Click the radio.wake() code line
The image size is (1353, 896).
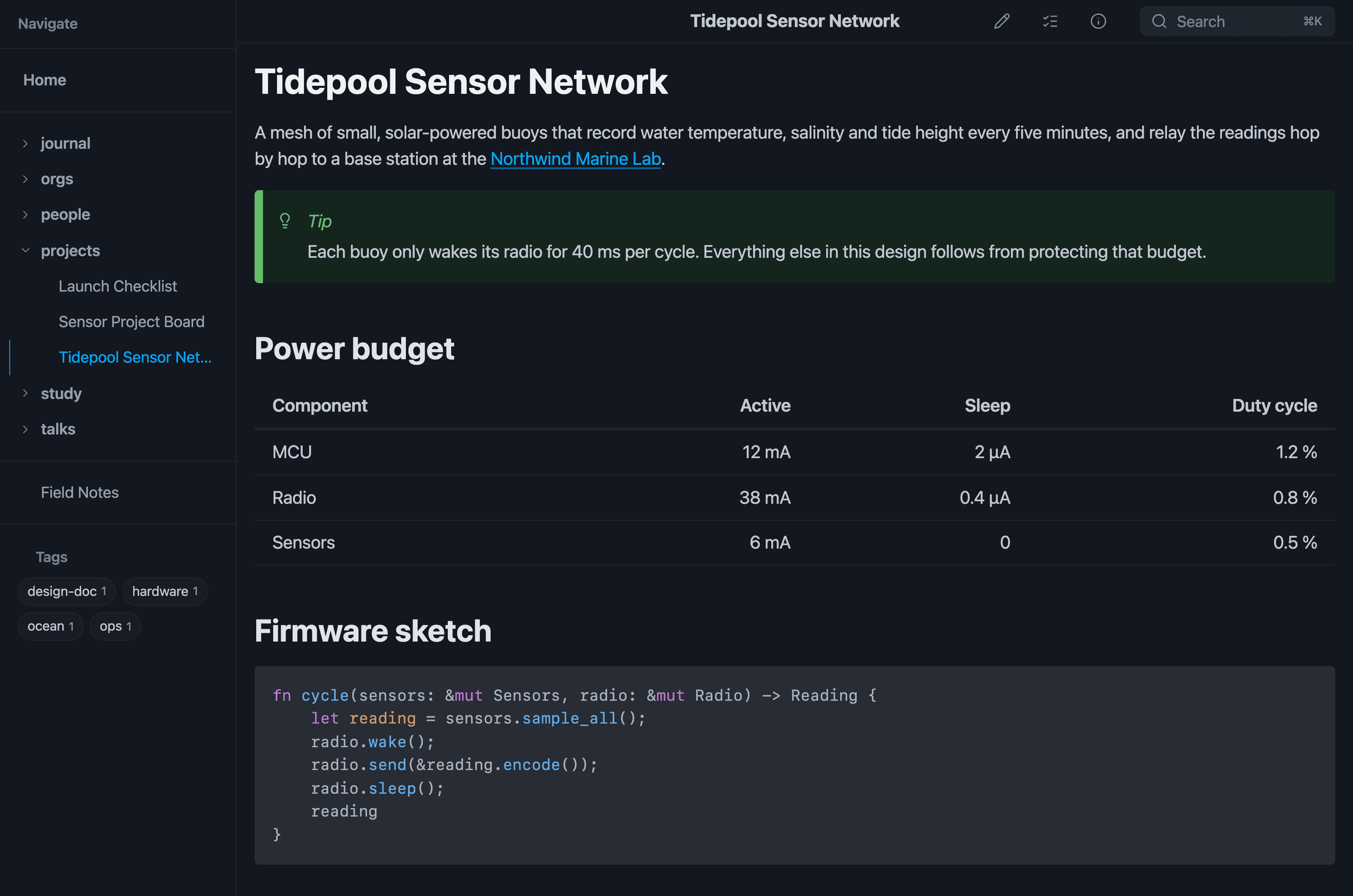[x=372, y=742]
